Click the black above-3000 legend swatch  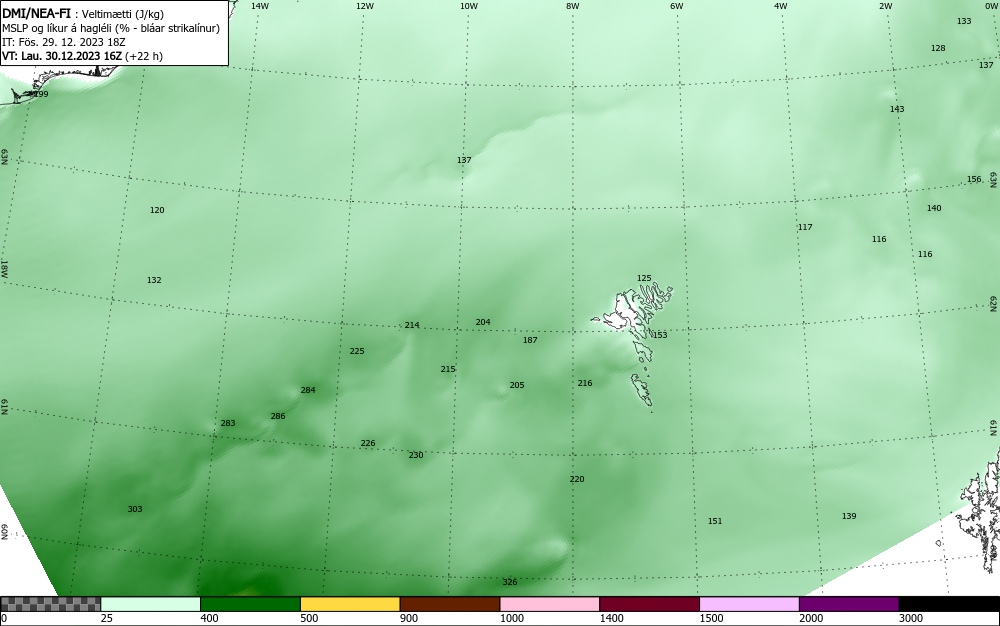pyautogui.click(x=949, y=604)
